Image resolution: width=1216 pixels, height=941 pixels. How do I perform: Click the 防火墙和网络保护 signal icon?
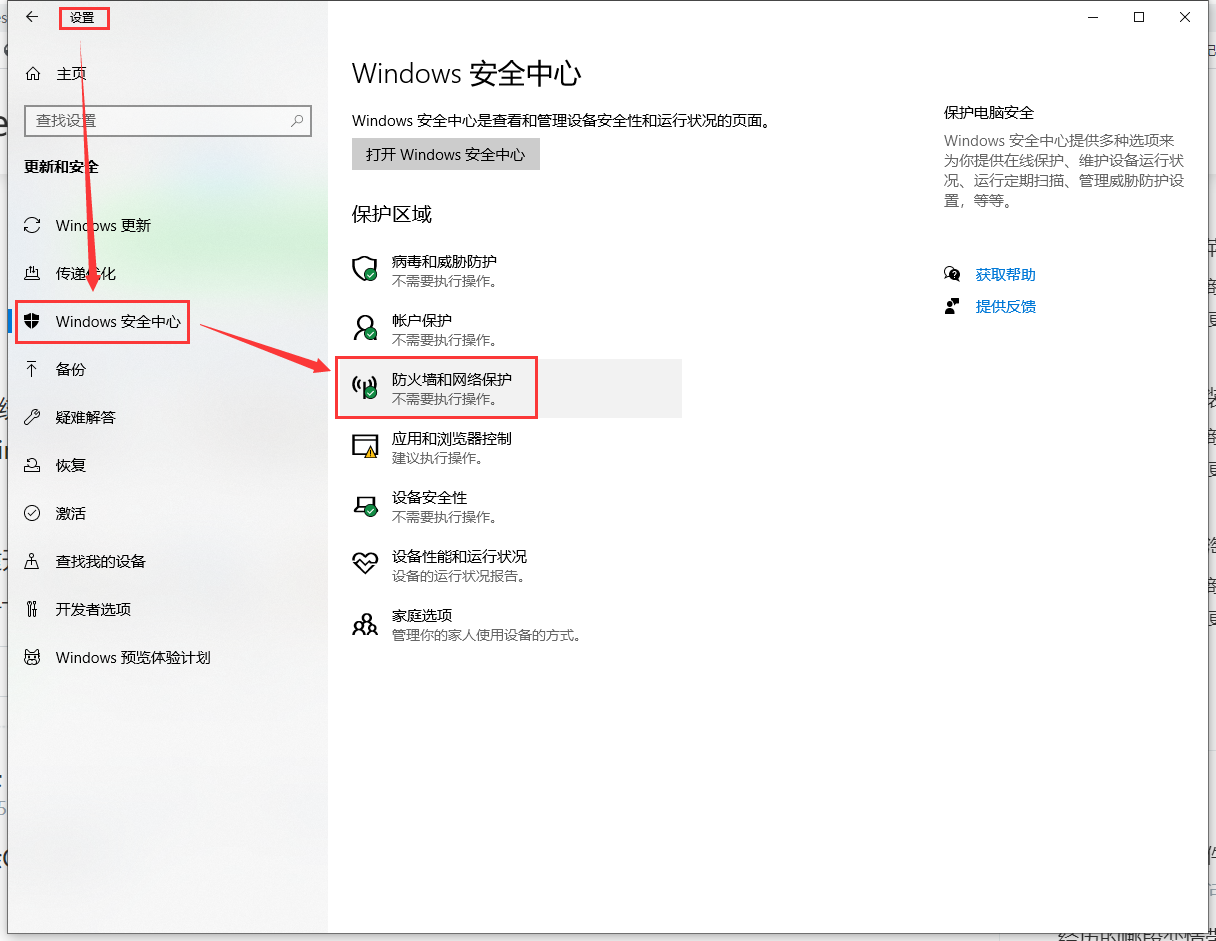point(365,387)
